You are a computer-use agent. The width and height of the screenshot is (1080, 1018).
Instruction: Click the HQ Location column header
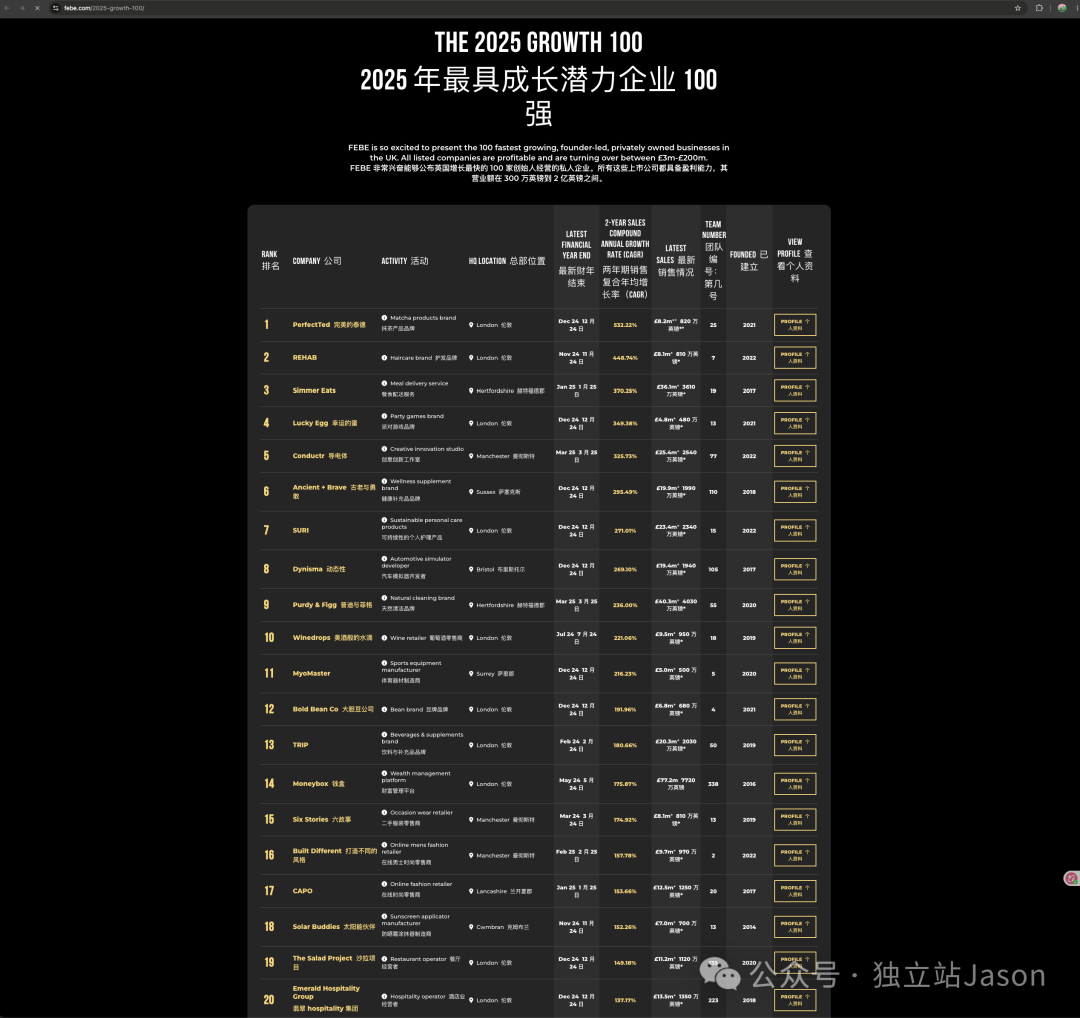click(x=507, y=261)
